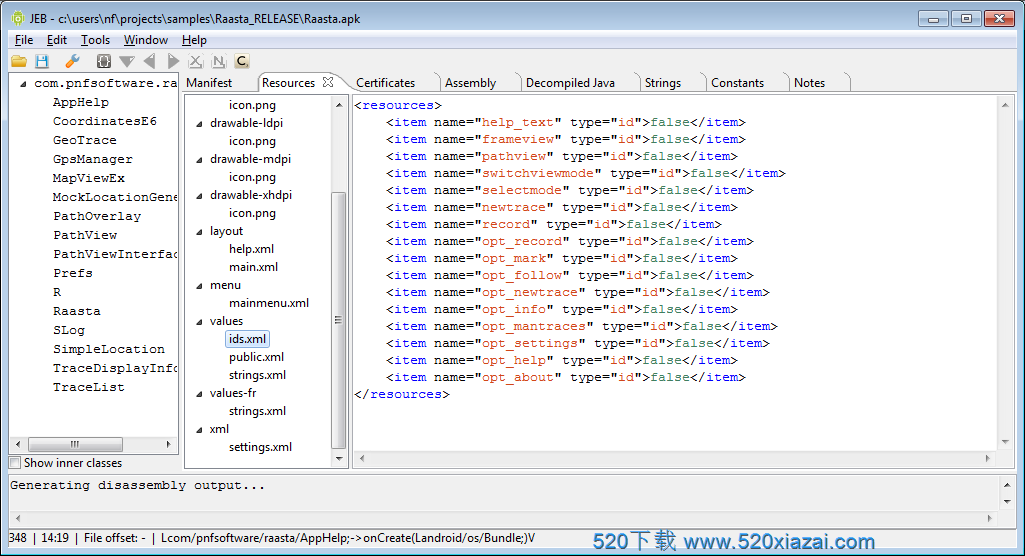Switch to the Notes tab
Screen dimensions: 1025x556
pos(809,83)
